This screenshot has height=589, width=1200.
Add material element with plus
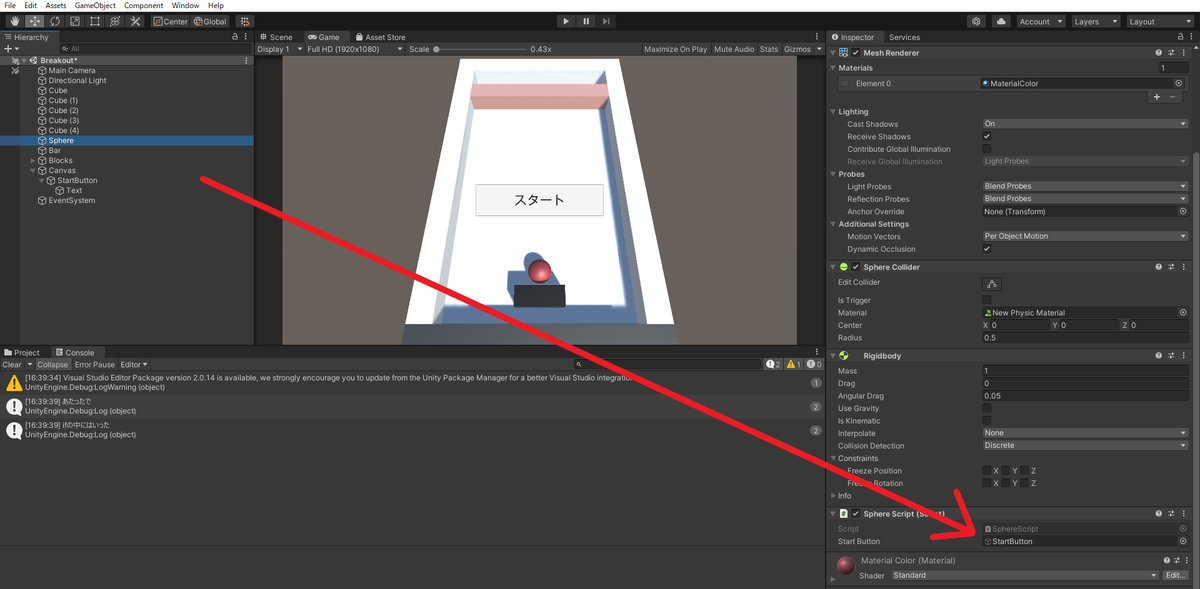coord(1157,97)
